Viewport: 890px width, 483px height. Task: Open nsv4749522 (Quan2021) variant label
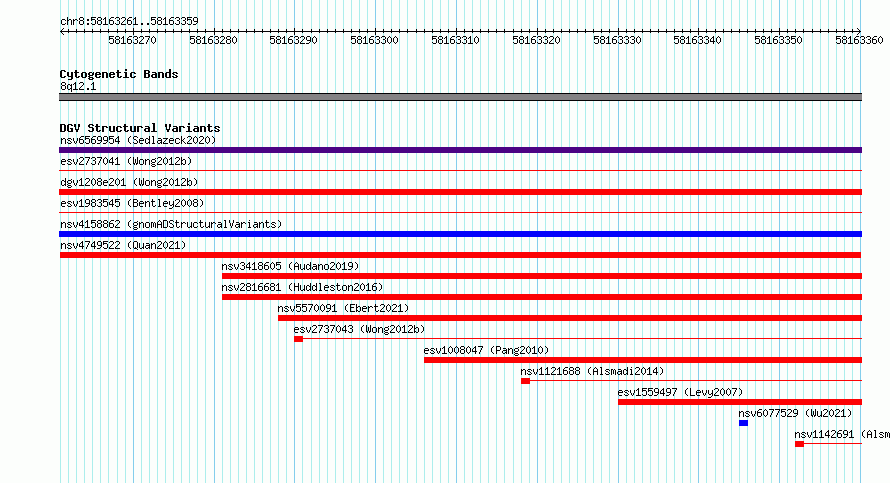tap(123, 245)
